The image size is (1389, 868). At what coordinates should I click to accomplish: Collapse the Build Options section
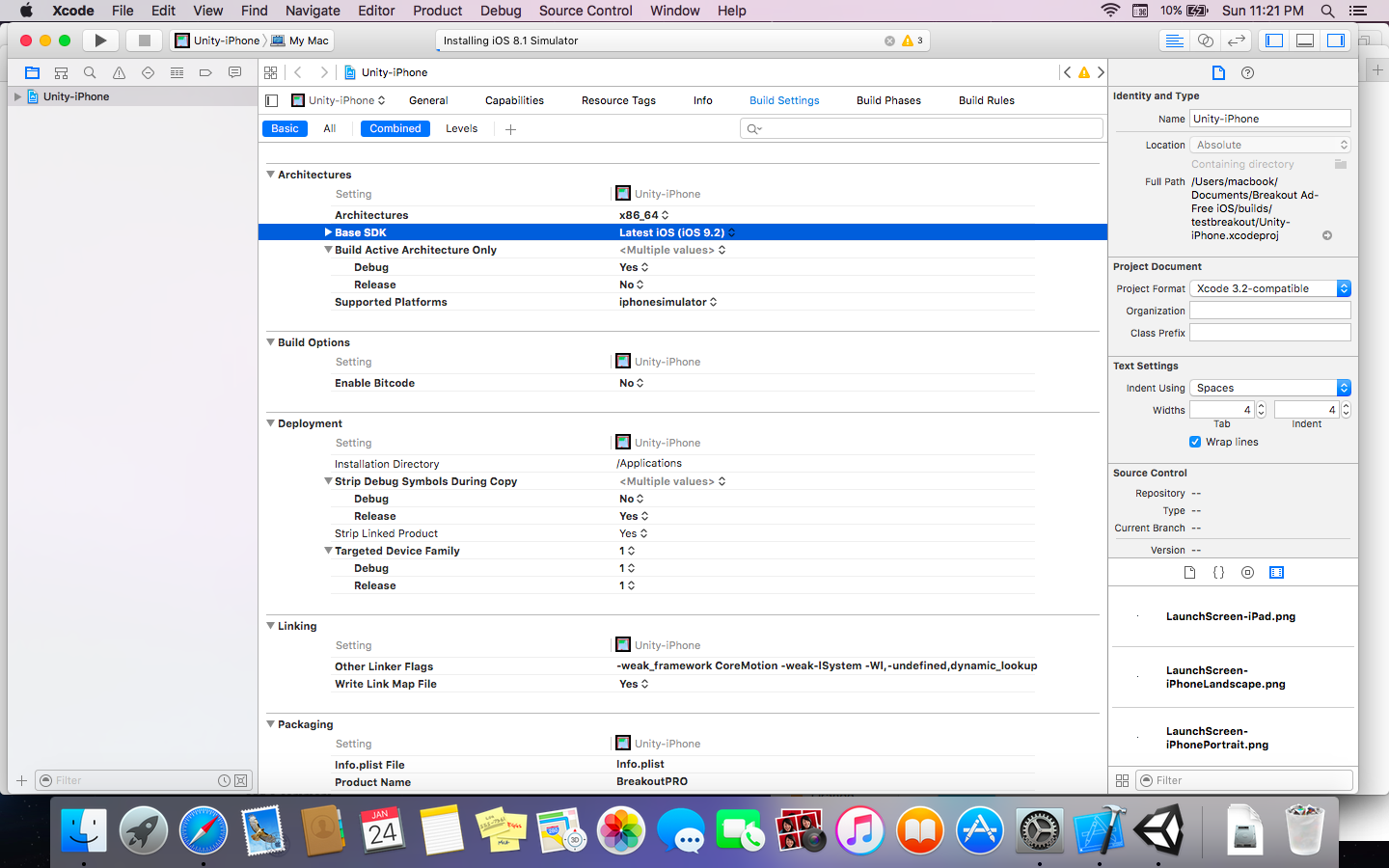click(x=270, y=342)
